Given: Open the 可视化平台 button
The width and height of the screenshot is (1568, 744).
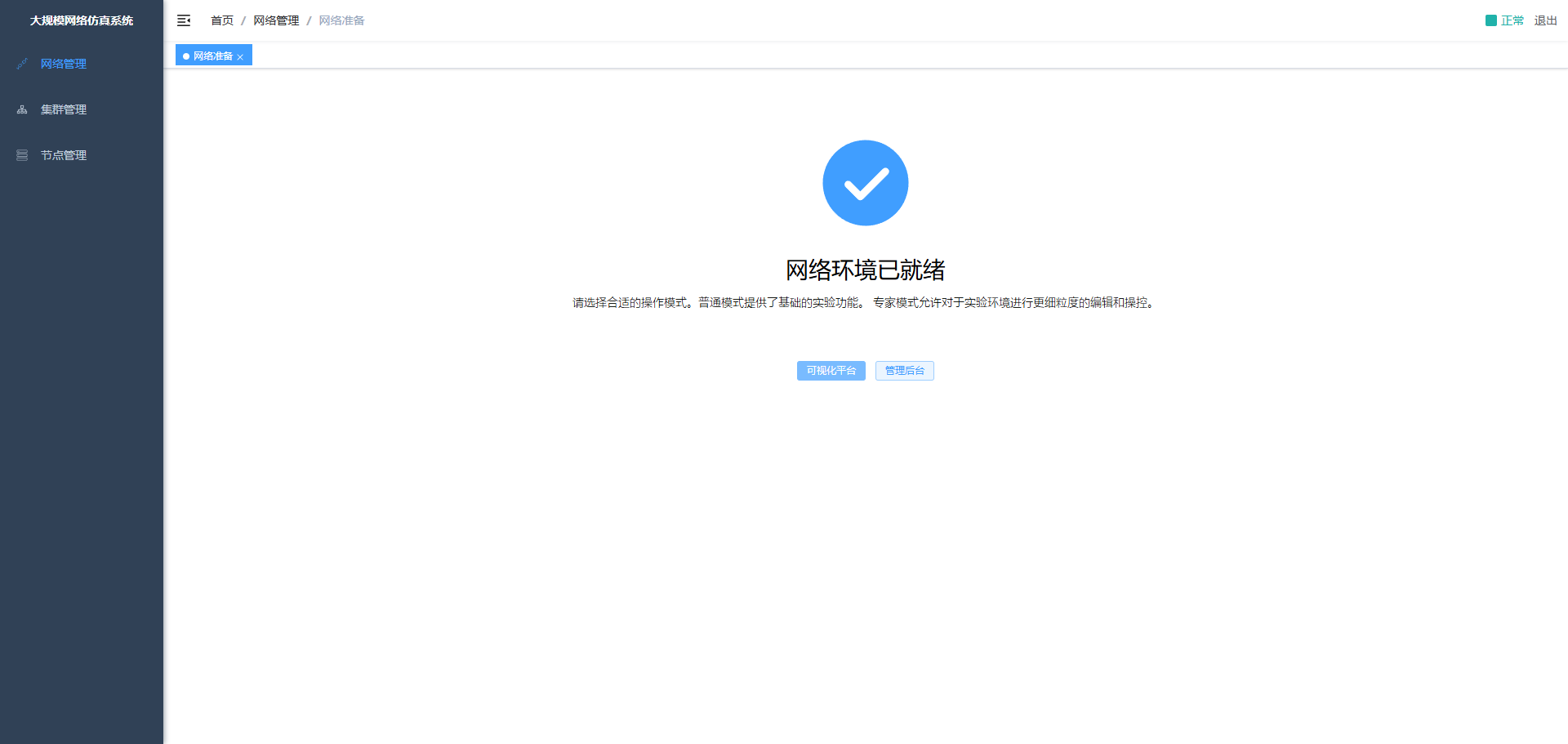Looking at the screenshot, I should (831, 371).
